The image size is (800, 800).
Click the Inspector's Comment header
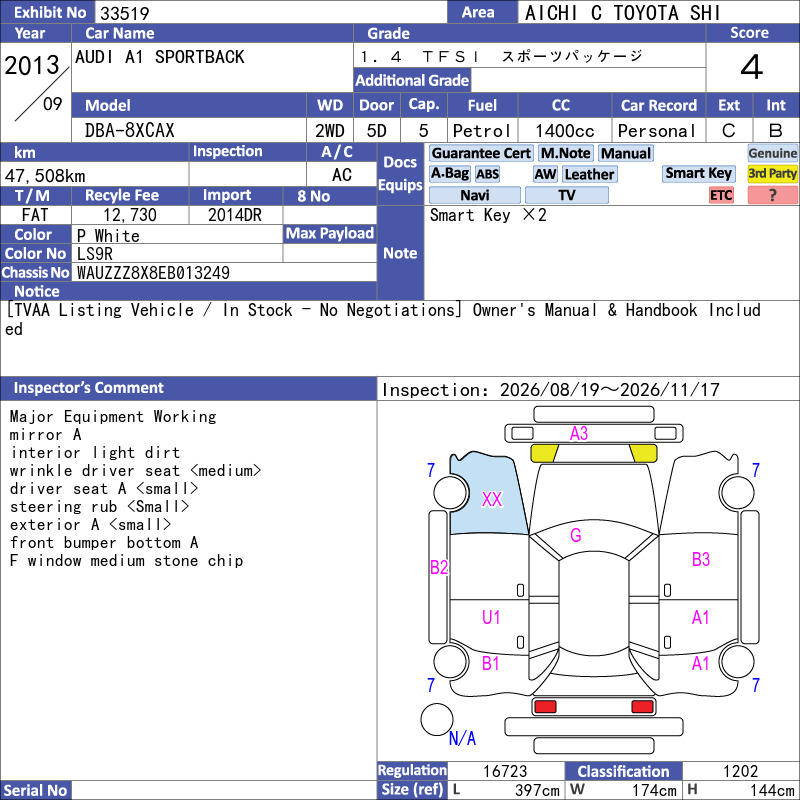coord(89,388)
